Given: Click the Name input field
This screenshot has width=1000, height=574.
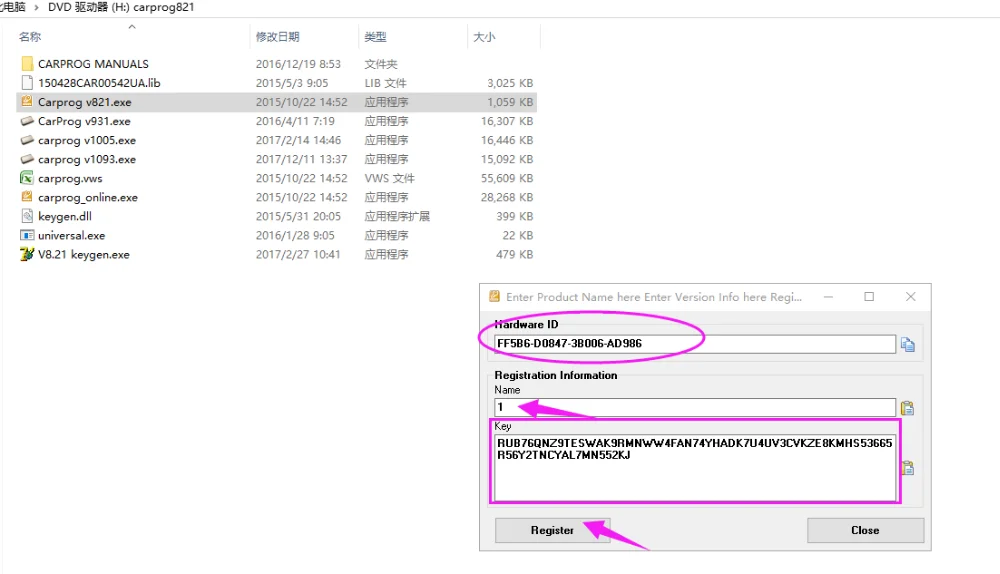Looking at the screenshot, I should point(695,407).
